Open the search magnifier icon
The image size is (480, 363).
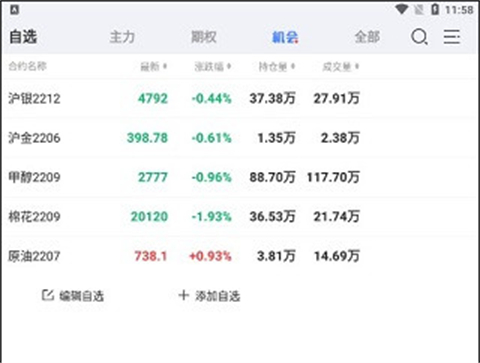[x=419, y=37]
